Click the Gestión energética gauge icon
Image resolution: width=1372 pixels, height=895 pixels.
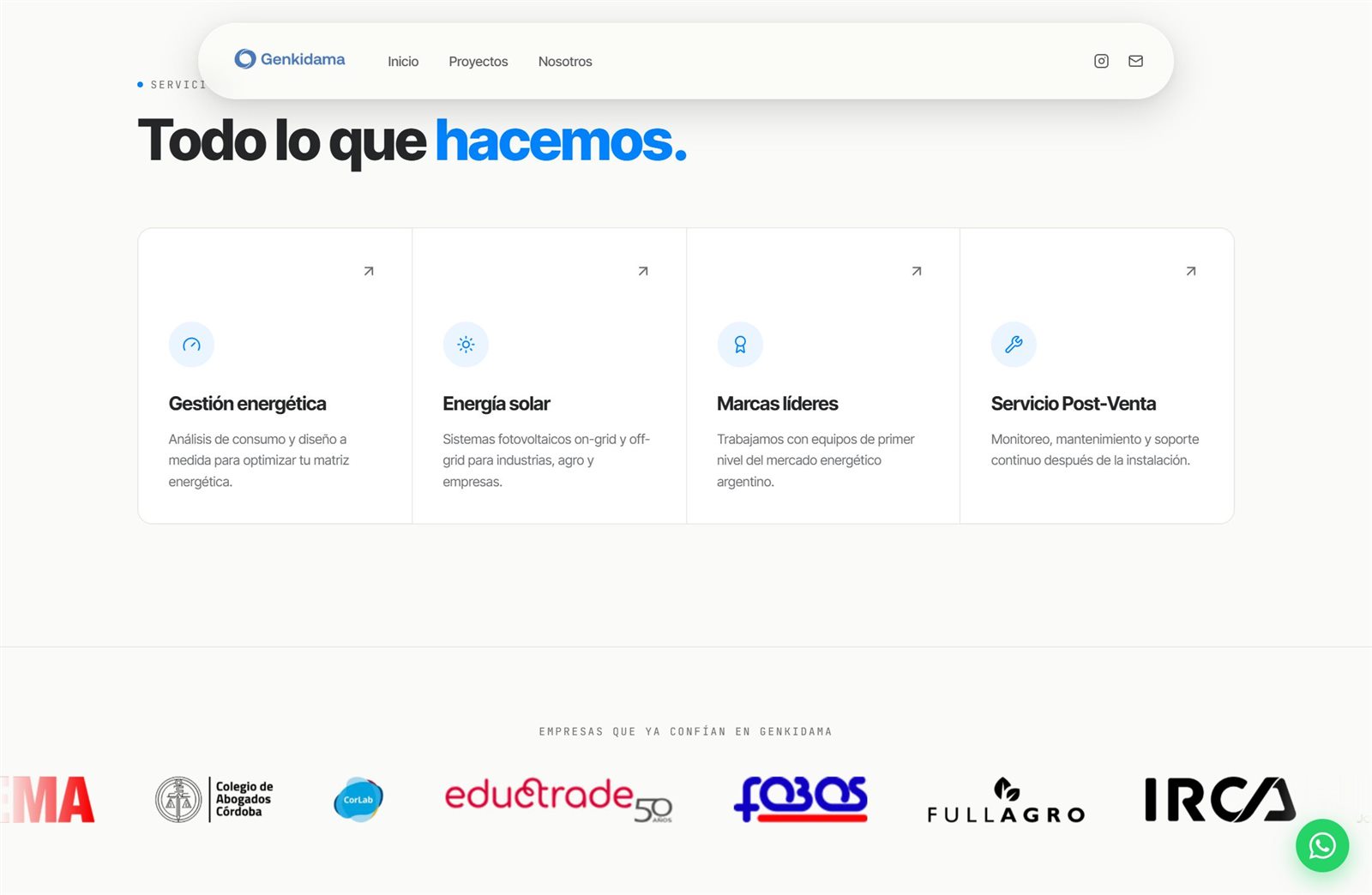(191, 345)
